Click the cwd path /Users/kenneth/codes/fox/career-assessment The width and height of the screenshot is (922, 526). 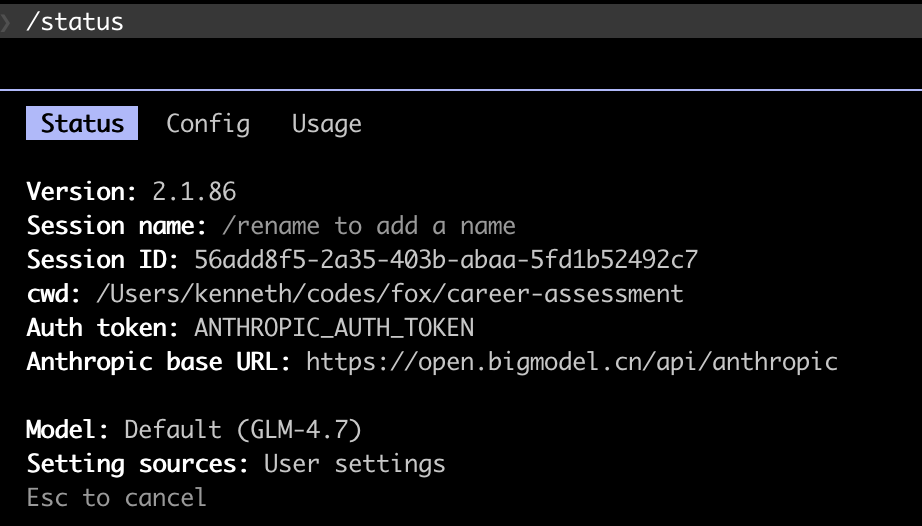click(x=390, y=294)
